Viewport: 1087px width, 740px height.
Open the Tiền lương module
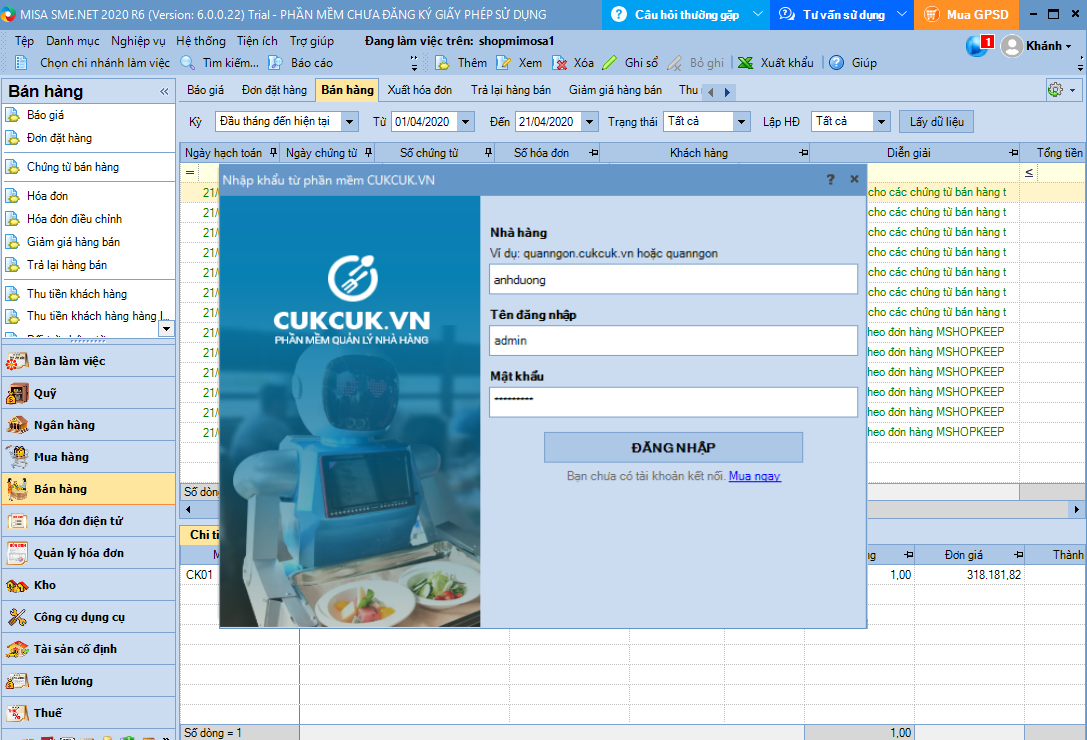click(89, 680)
